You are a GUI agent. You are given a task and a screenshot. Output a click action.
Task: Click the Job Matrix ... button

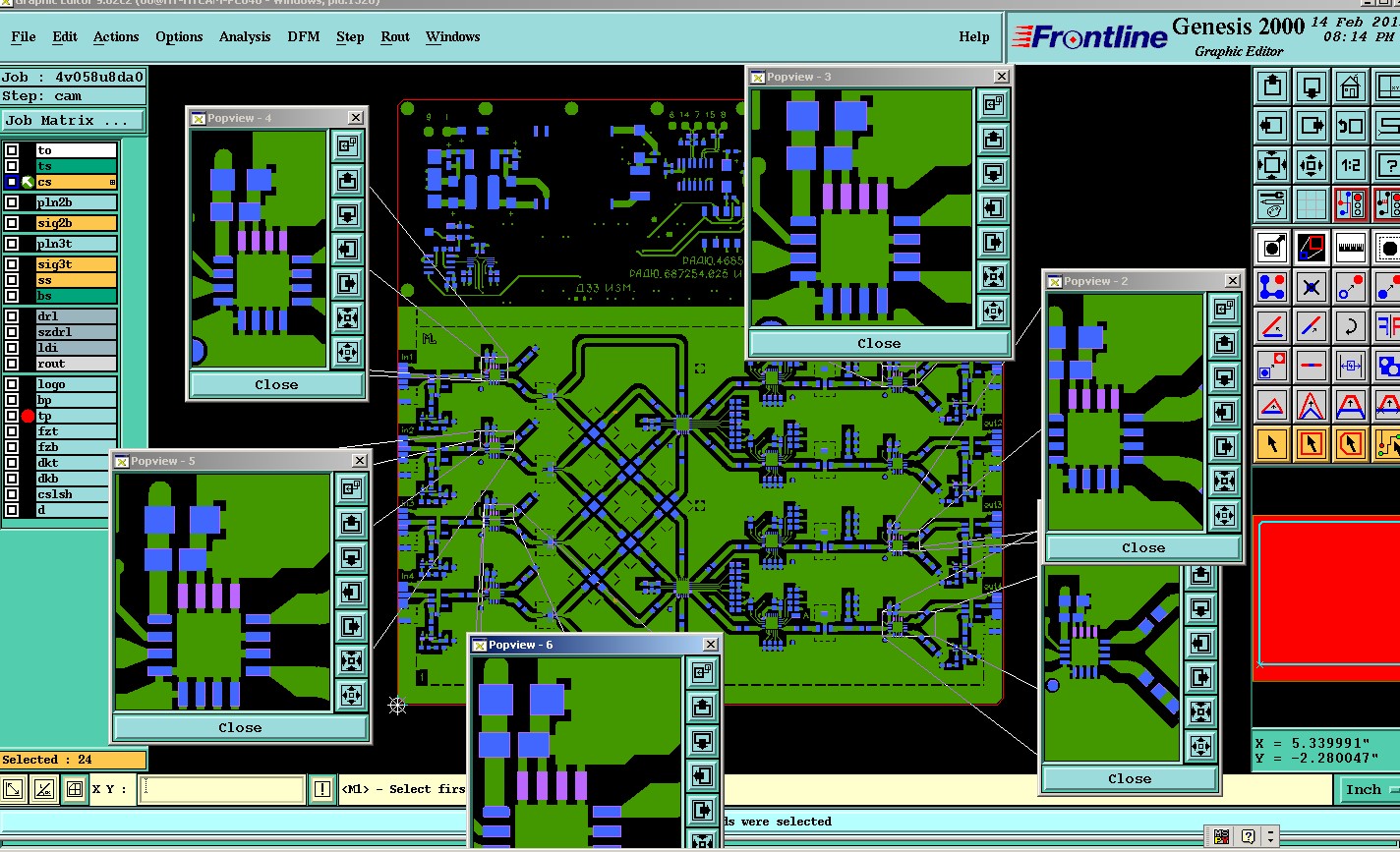[72, 120]
